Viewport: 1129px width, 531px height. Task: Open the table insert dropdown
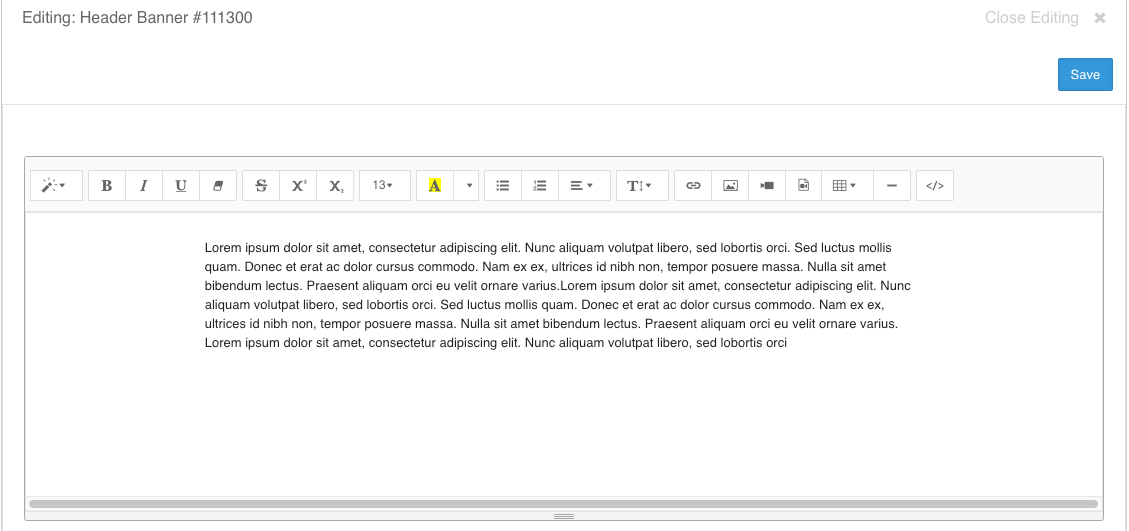click(x=847, y=186)
